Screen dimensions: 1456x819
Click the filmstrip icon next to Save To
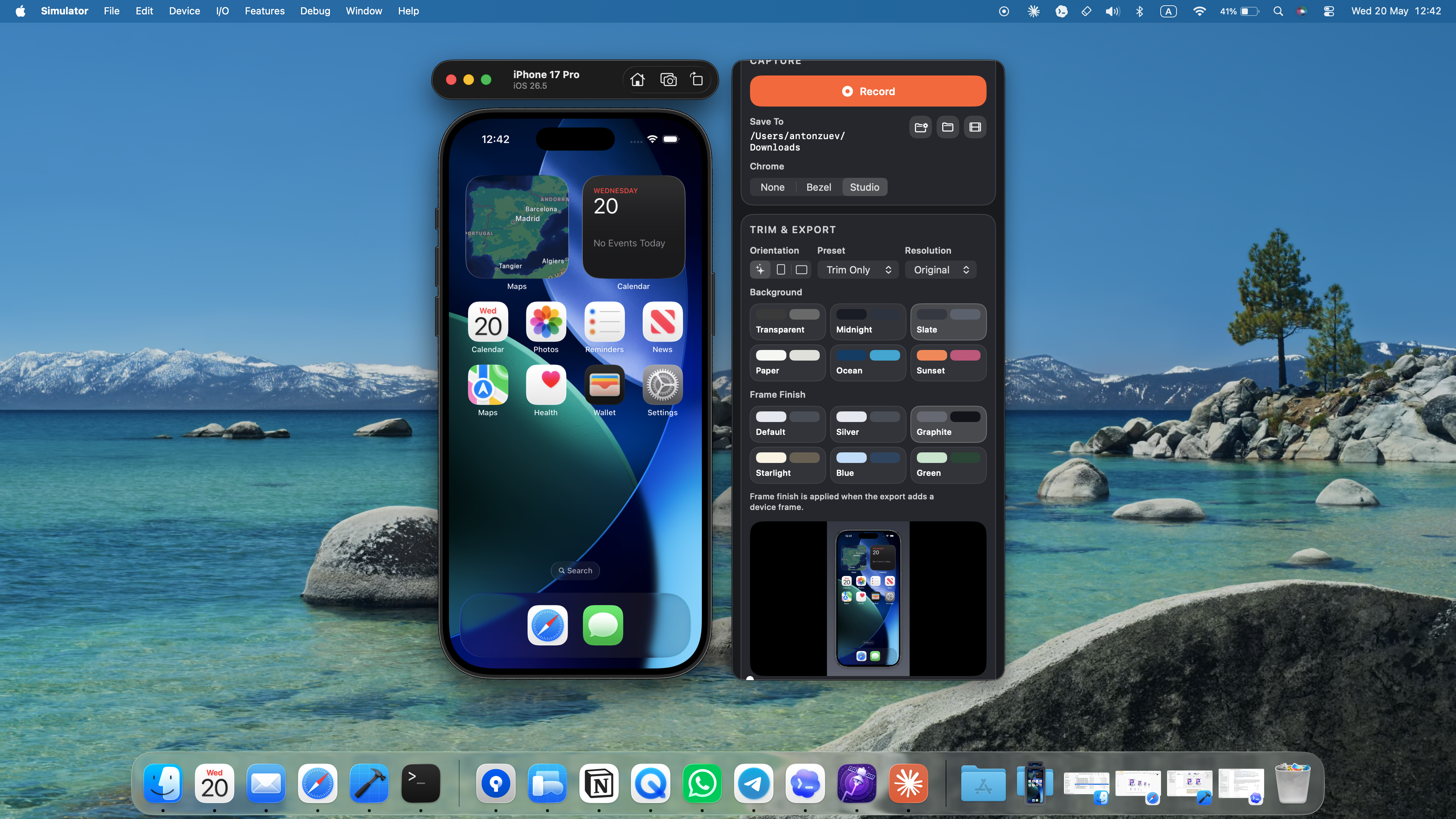tap(975, 127)
